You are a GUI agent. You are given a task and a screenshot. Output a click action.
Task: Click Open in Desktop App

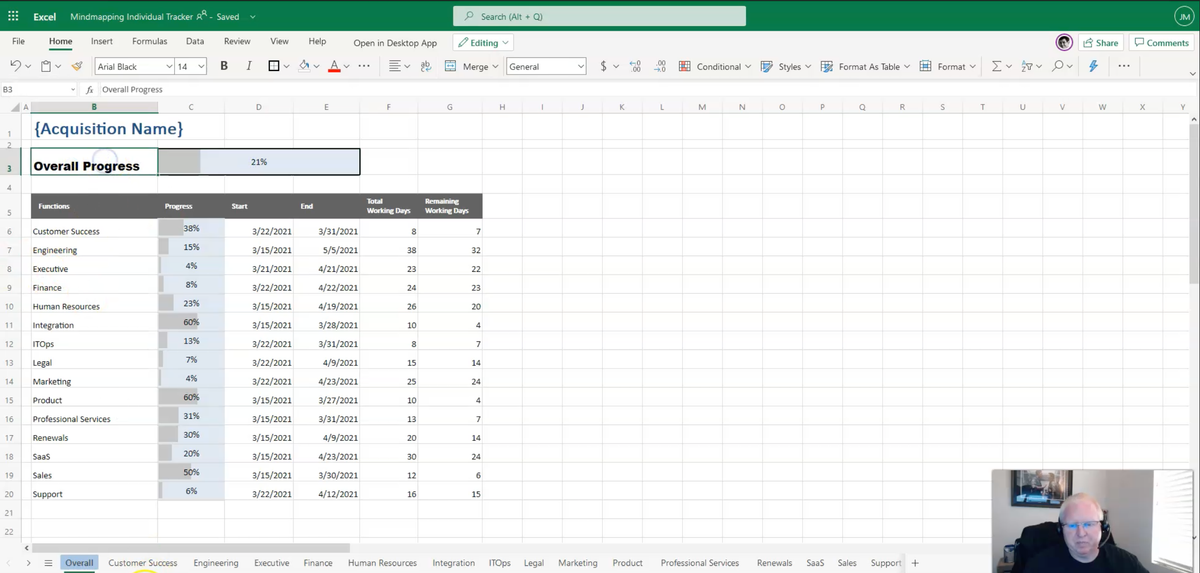click(395, 43)
